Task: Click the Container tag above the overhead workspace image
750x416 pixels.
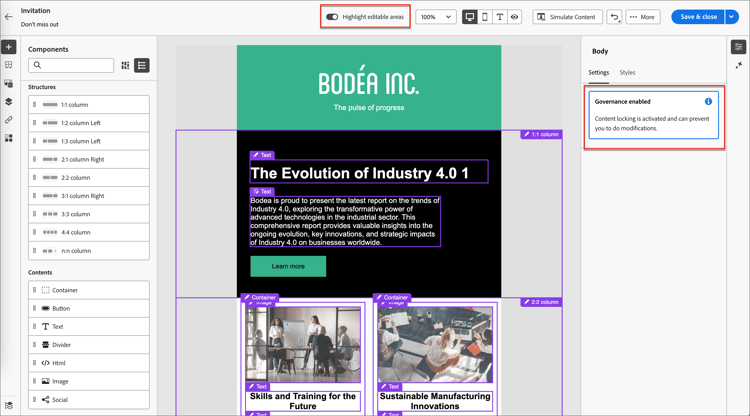Action: pos(392,297)
